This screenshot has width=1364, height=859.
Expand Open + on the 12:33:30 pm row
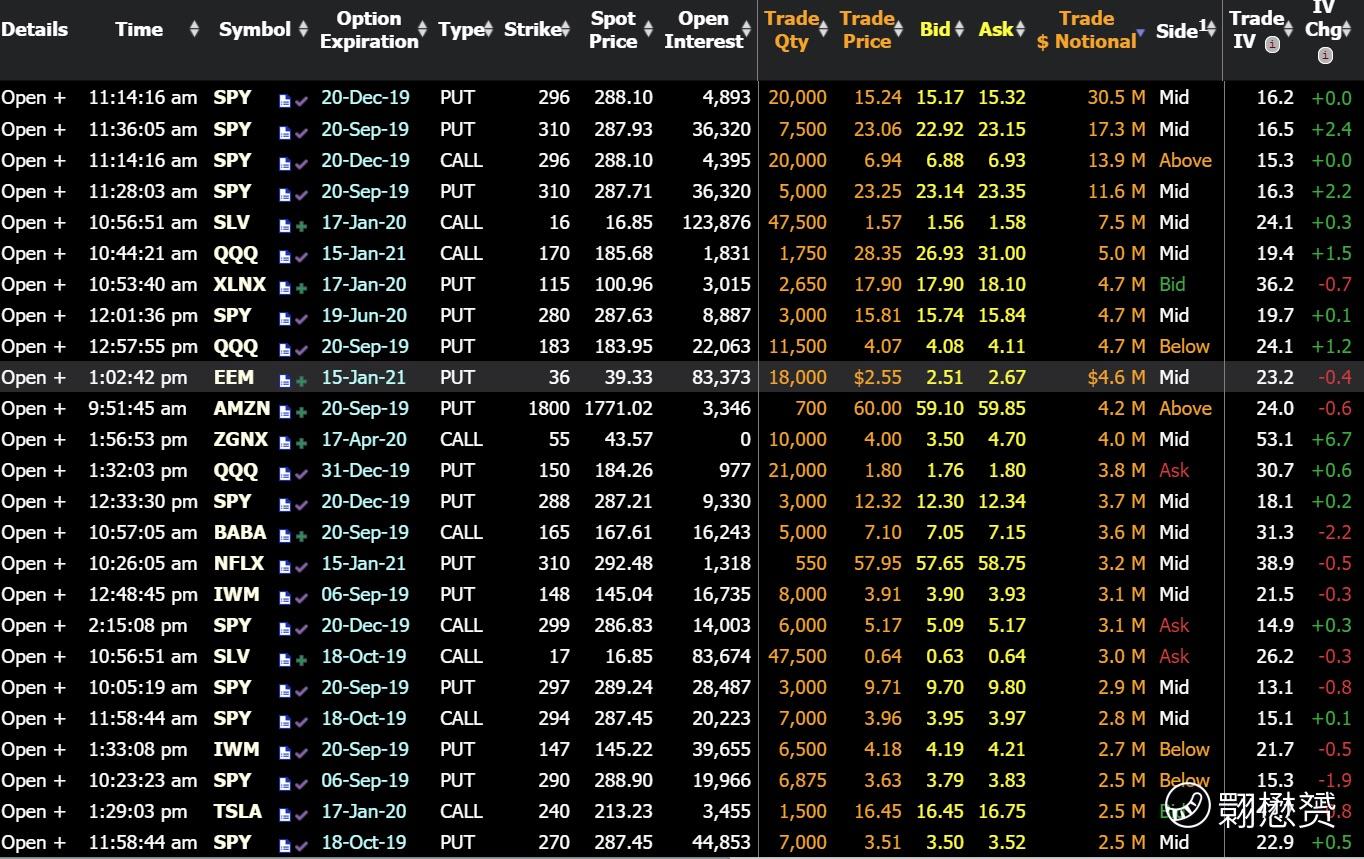click(x=33, y=501)
